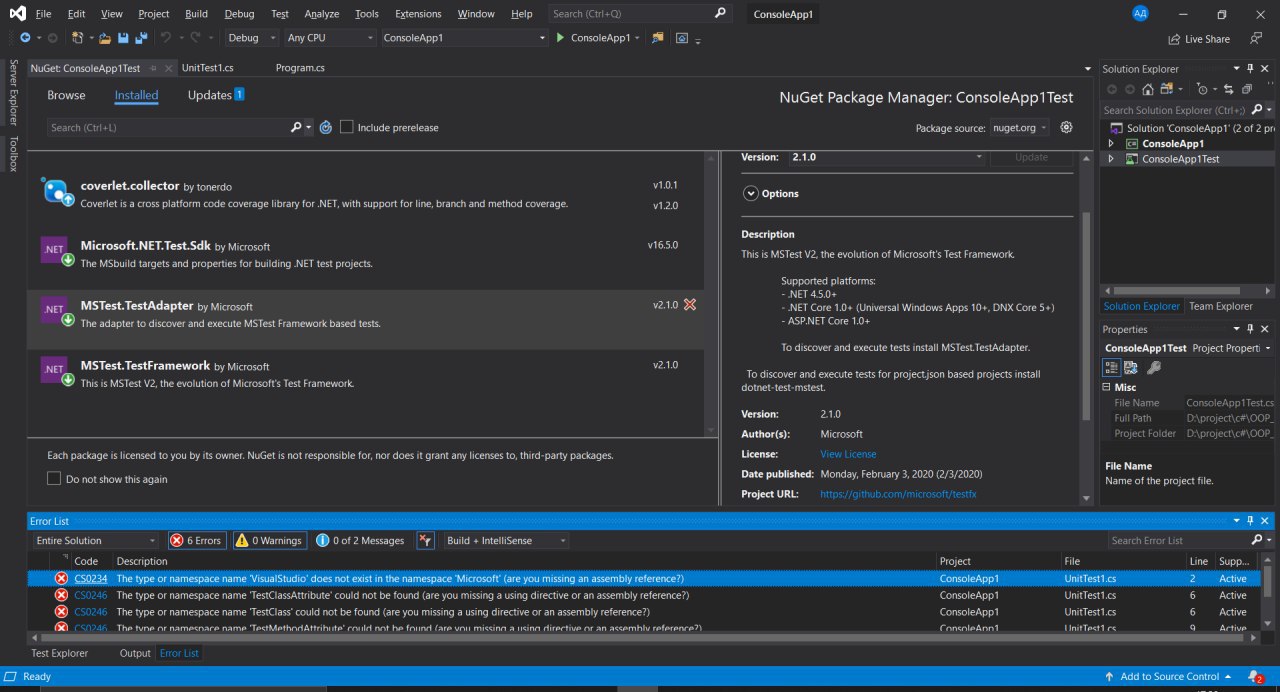Toggle the 6 Errors filter

tap(196, 540)
